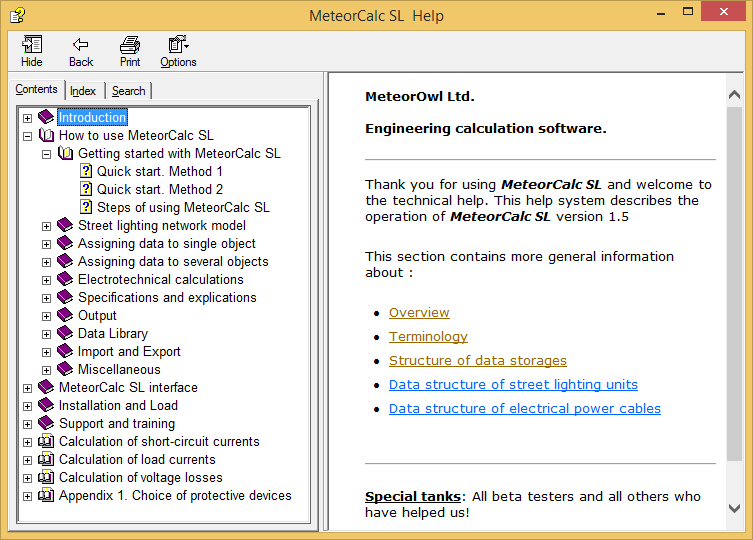
Task: Click the help app icon in title bar
Action: click(x=17, y=15)
